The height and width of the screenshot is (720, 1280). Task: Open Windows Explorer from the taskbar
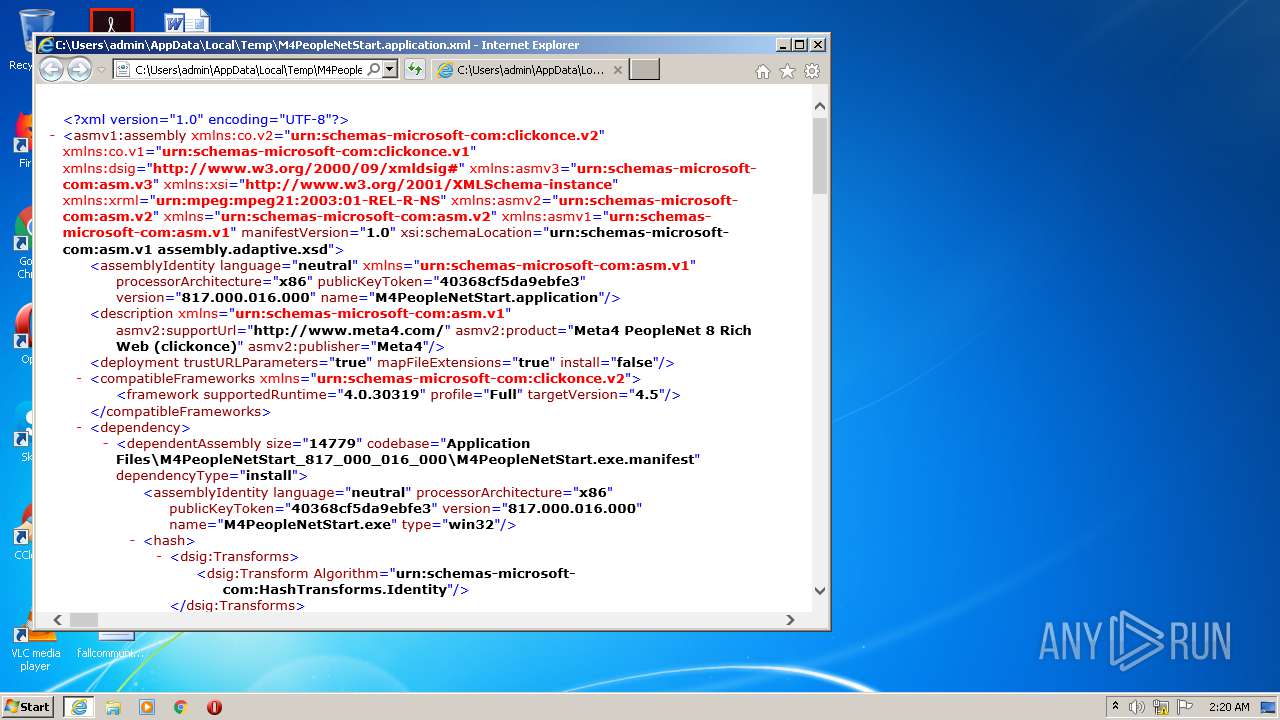point(113,706)
